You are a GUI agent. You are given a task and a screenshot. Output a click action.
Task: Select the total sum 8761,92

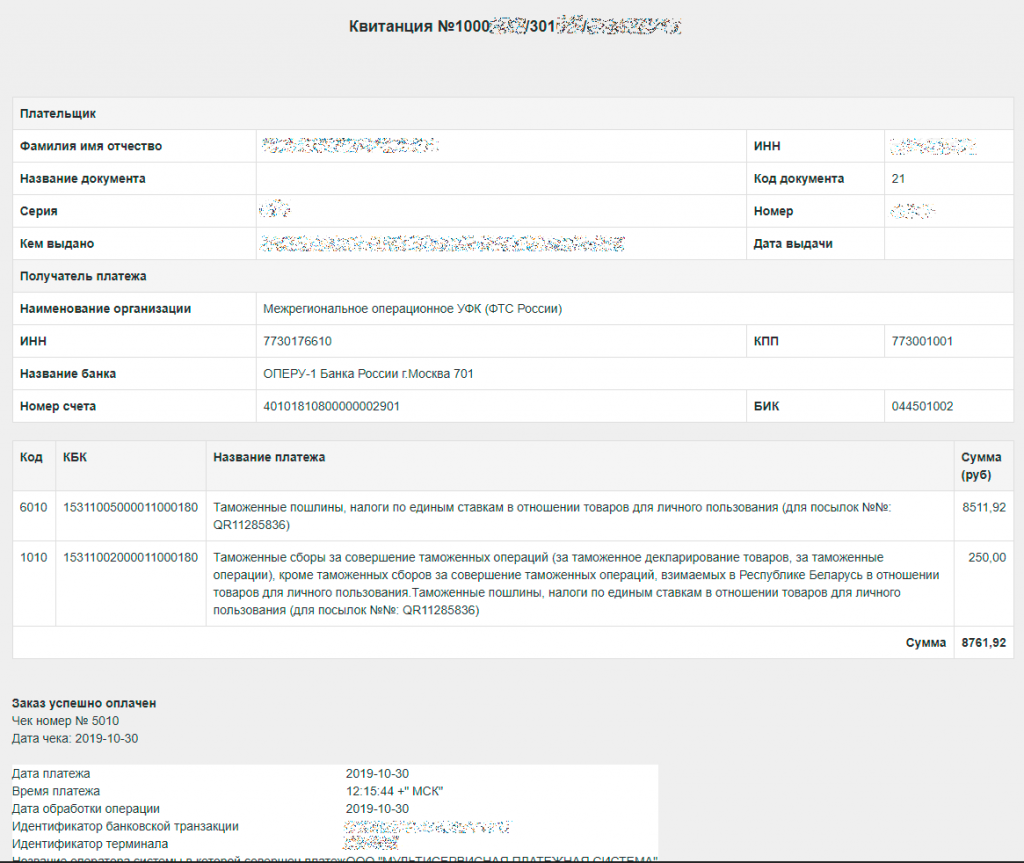click(x=983, y=643)
